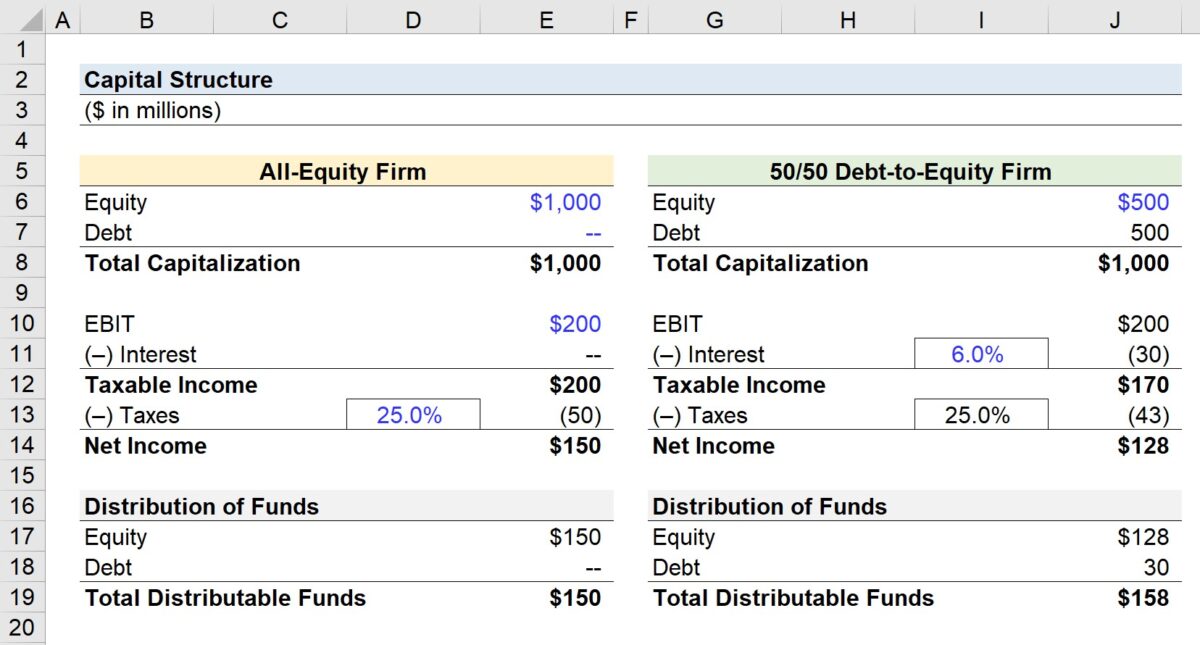1200x645 pixels.
Task: Select row 2 by its row header
Action: coord(24,79)
